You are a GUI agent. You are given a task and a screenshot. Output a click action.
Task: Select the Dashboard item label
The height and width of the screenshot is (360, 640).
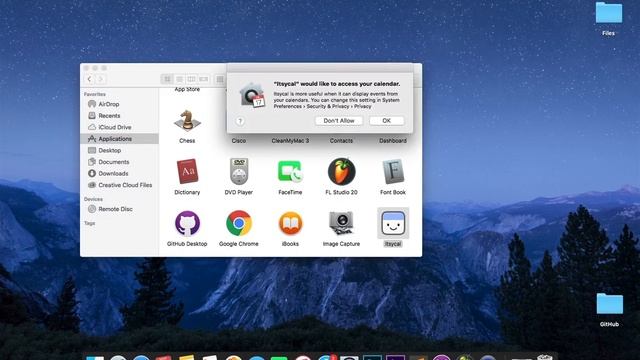pyautogui.click(x=393, y=141)
